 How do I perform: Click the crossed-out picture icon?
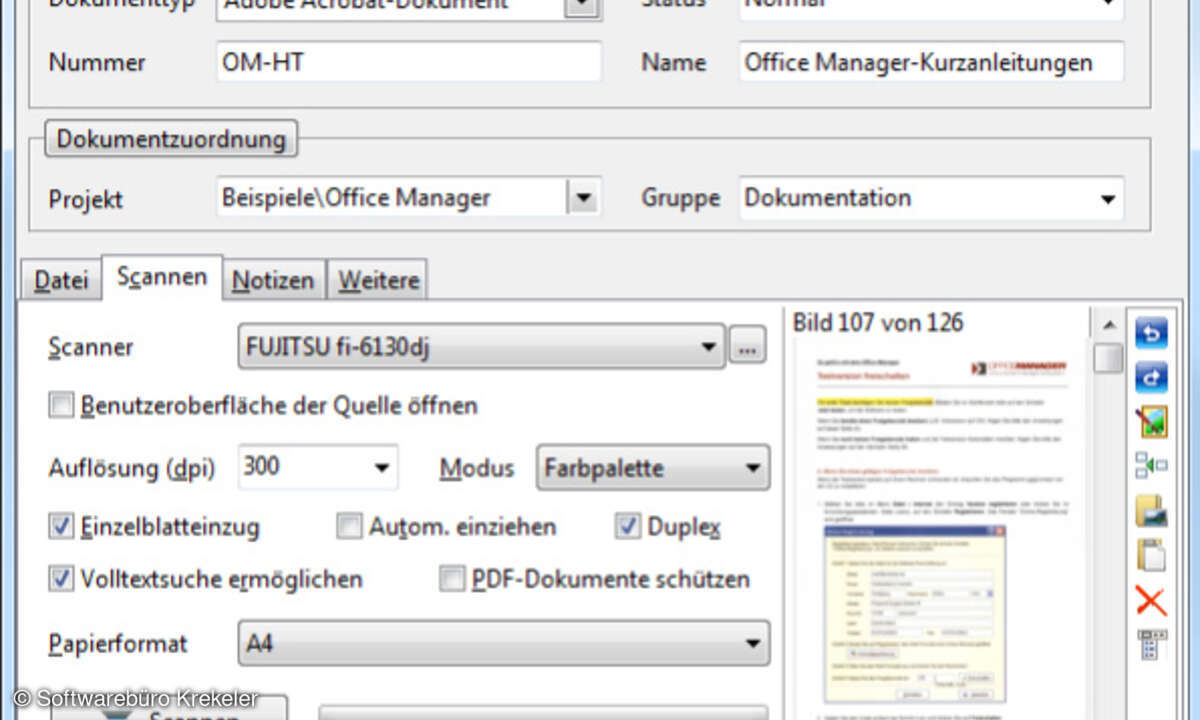pos(1151,422)
